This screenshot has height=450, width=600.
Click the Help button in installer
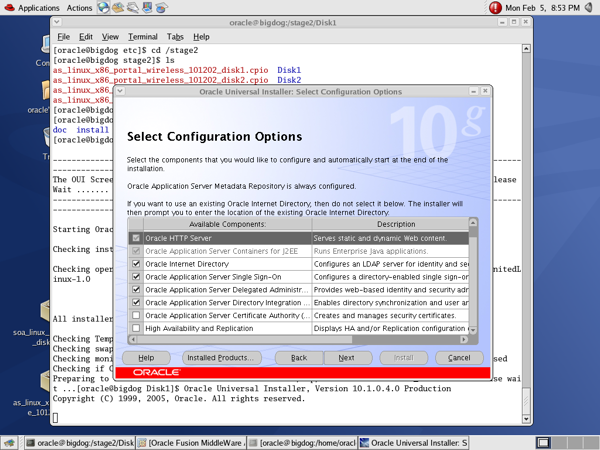[x=146, y=358]
